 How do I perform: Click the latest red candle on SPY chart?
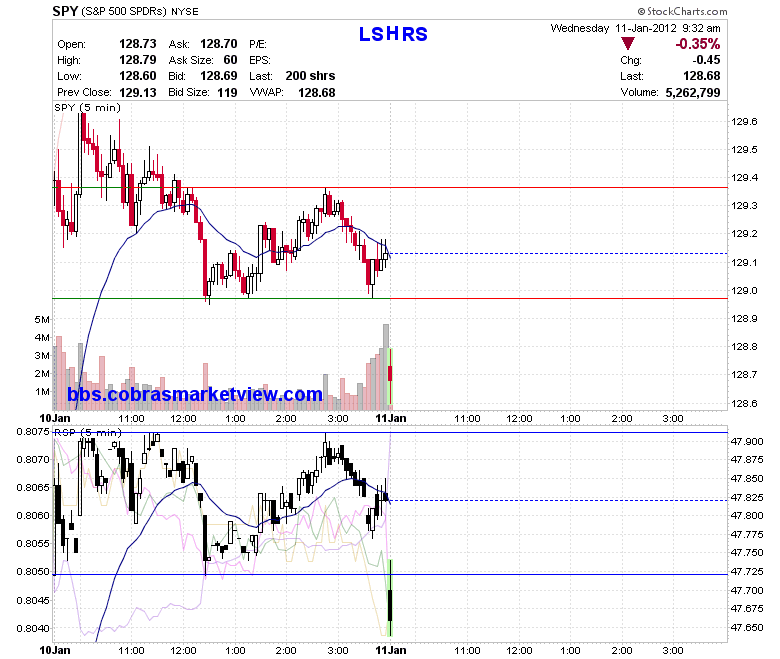click(390, 374)
